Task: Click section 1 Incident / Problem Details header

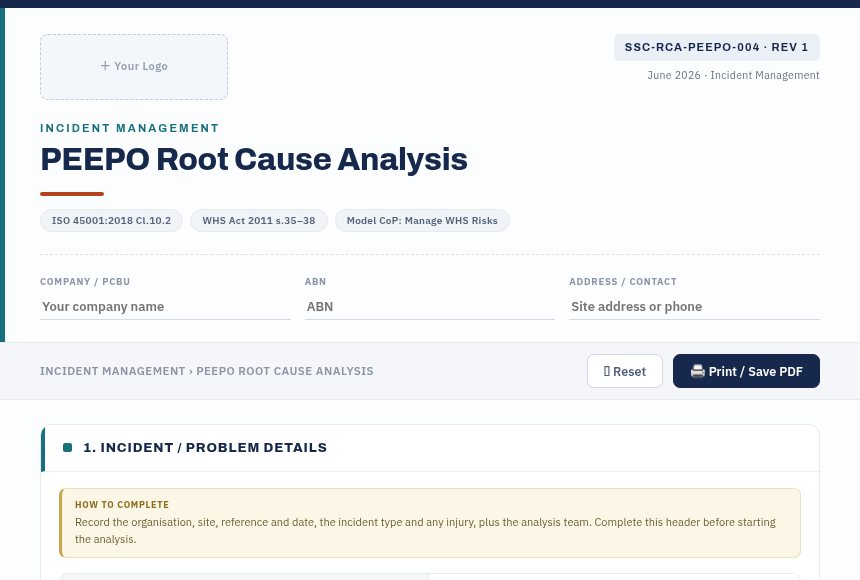Action: pos(430,448)
